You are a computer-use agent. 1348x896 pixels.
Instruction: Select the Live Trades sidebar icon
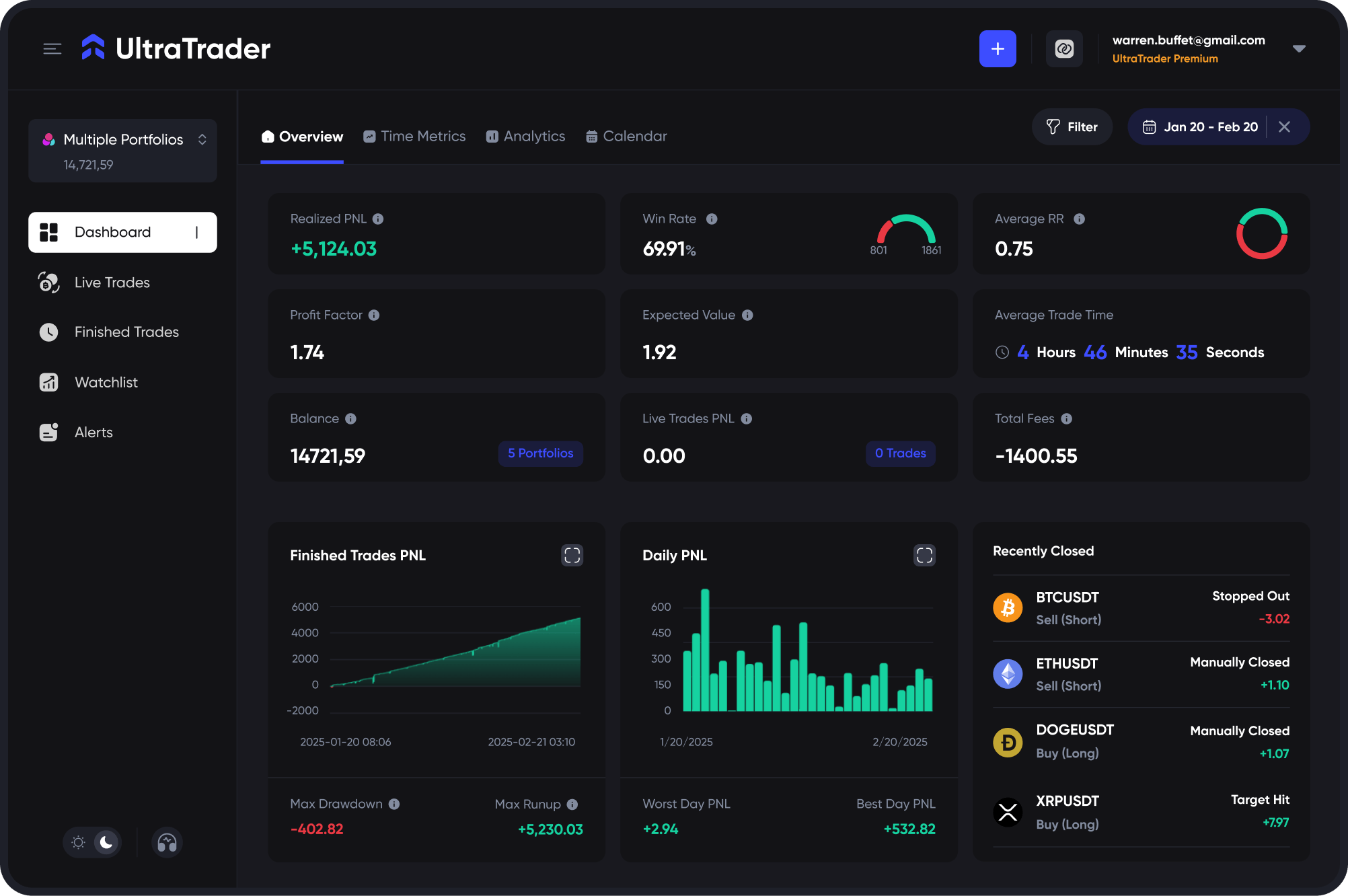click(x=48, y=283)
